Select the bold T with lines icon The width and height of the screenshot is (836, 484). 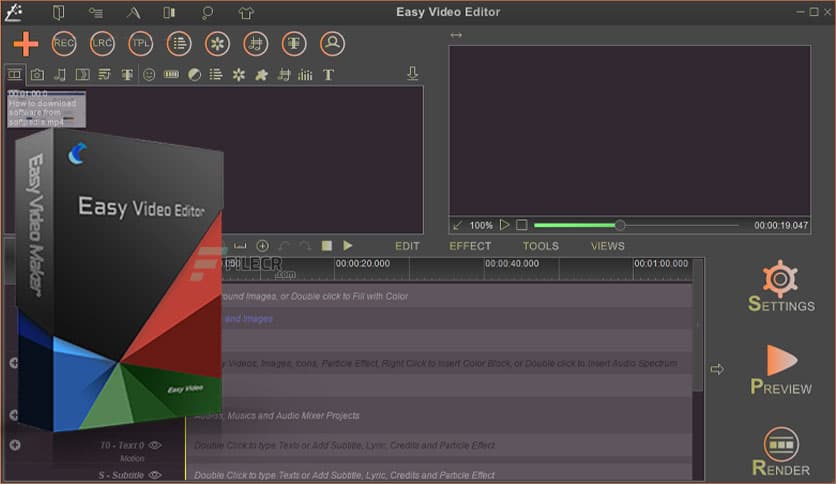pyautogui.click(x=127, y=75)
